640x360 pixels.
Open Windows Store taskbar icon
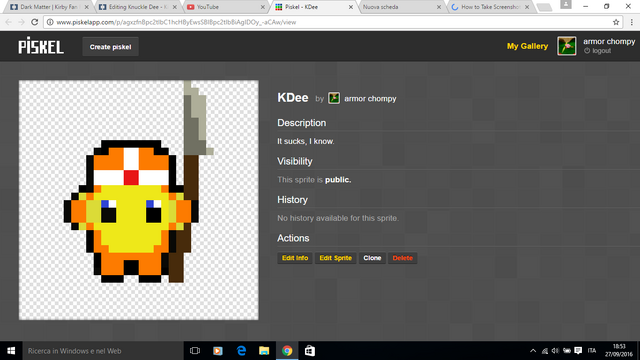(310, 351)
